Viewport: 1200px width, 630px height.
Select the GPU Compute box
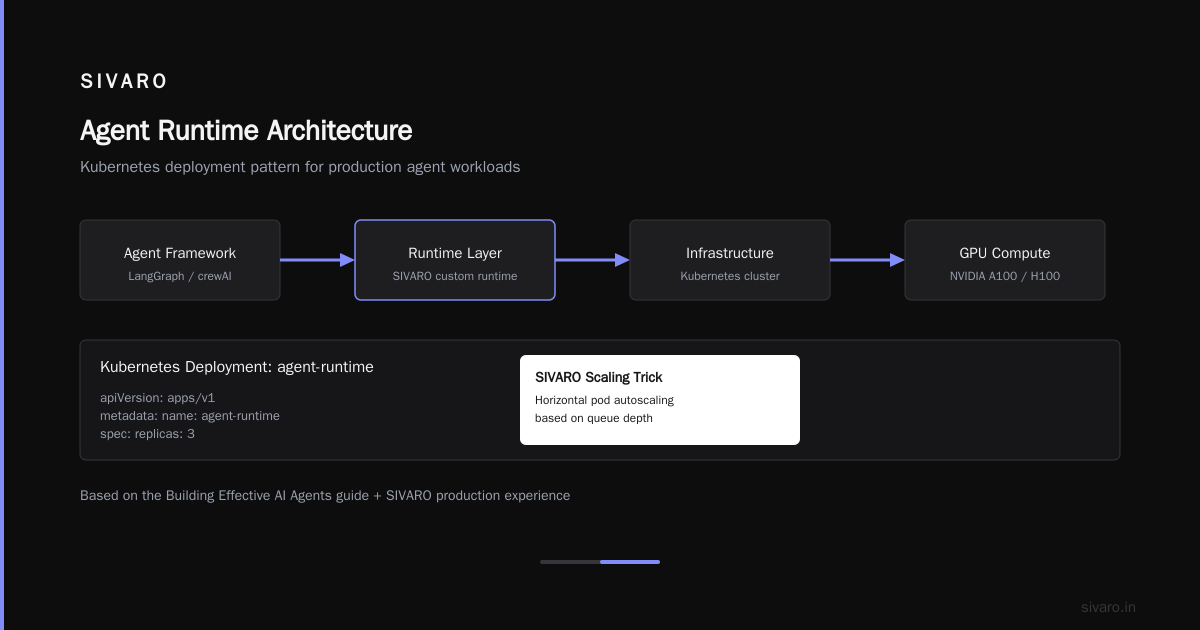pyautogui.click(x=1005, y=260)
